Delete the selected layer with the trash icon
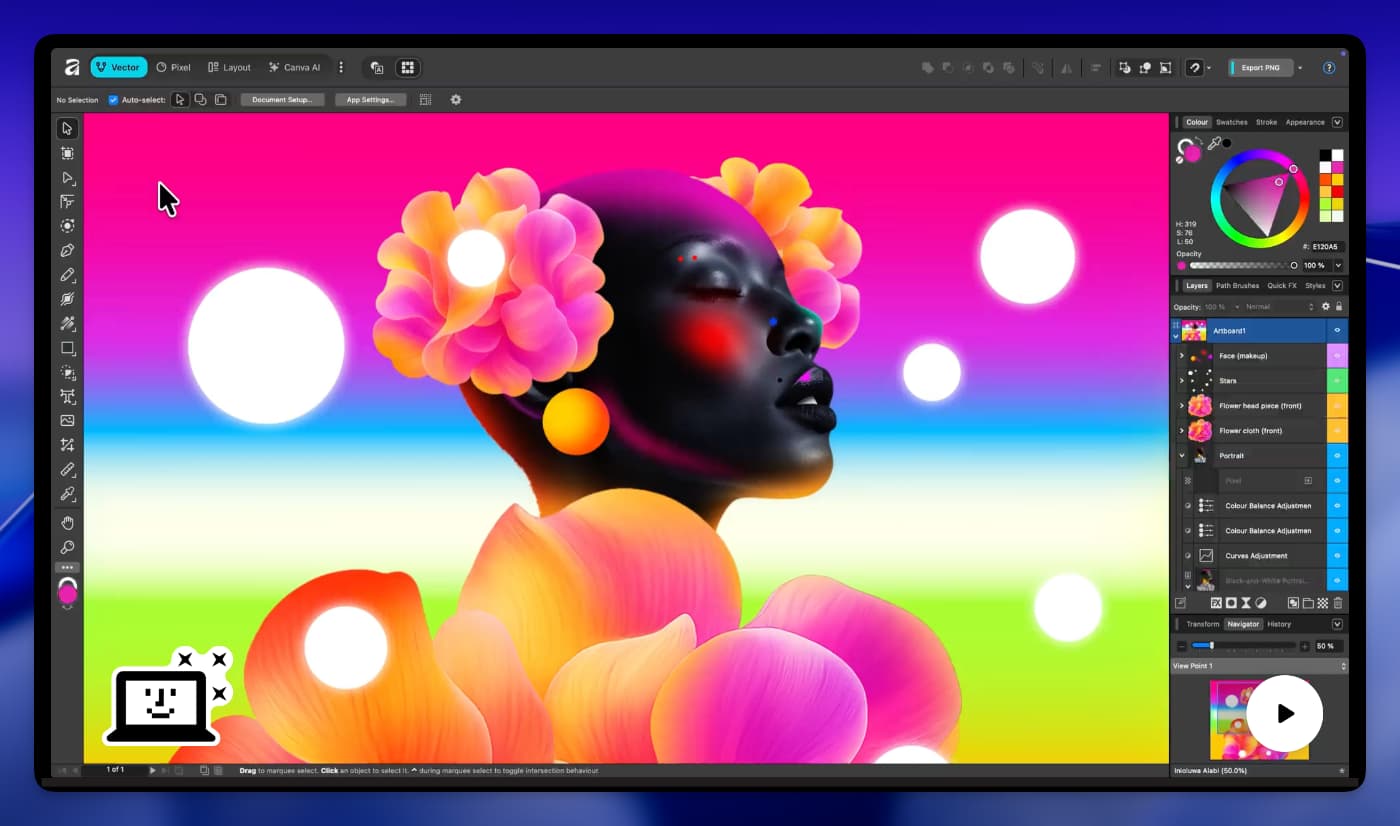The height and width of the screenshot is (826, 1400). (x=1340, y=602)
